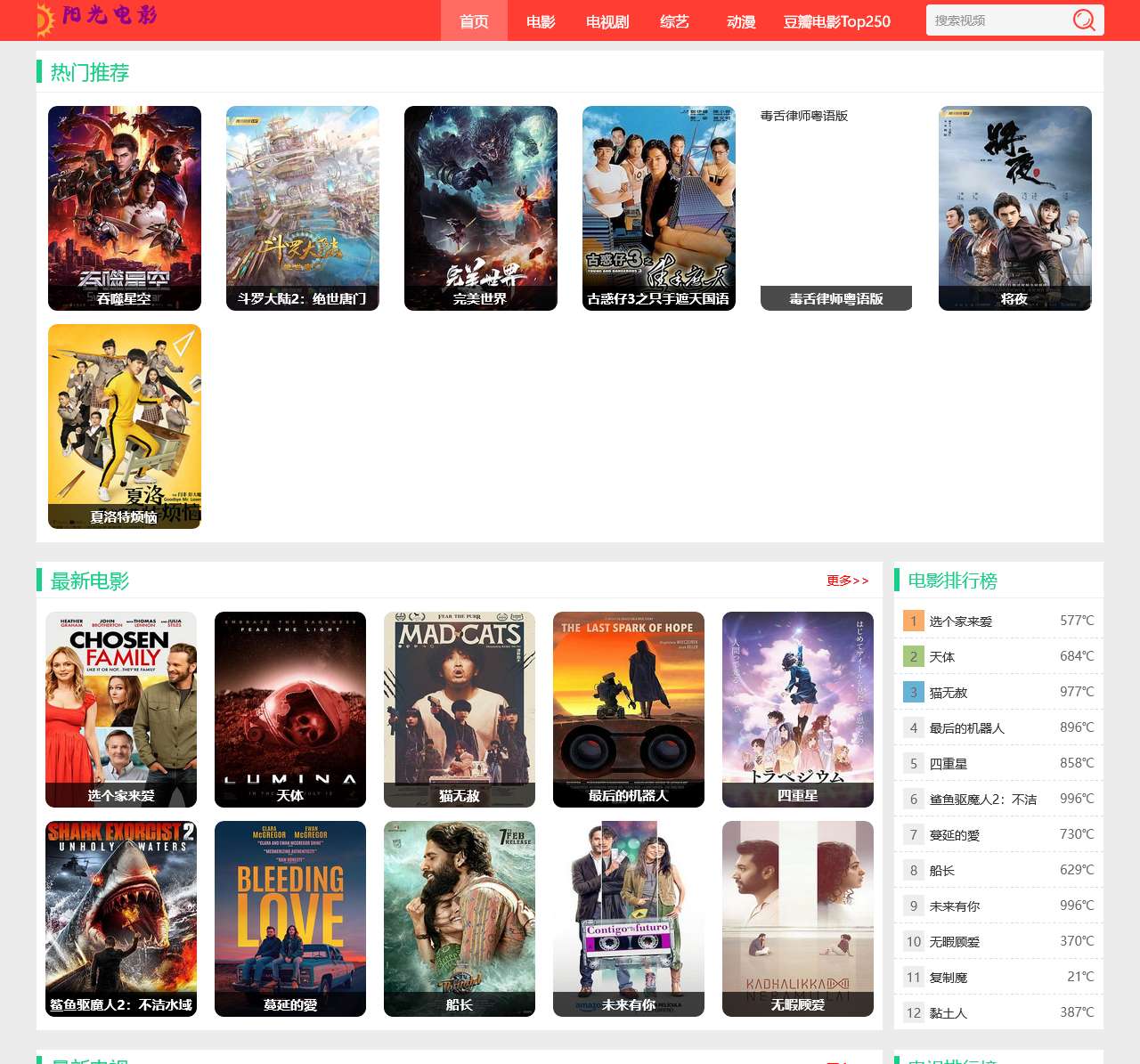Screen dimensions: 1140x1064
Task: Open the 四重星 anime poster
Action: click(x=798, y=710)
